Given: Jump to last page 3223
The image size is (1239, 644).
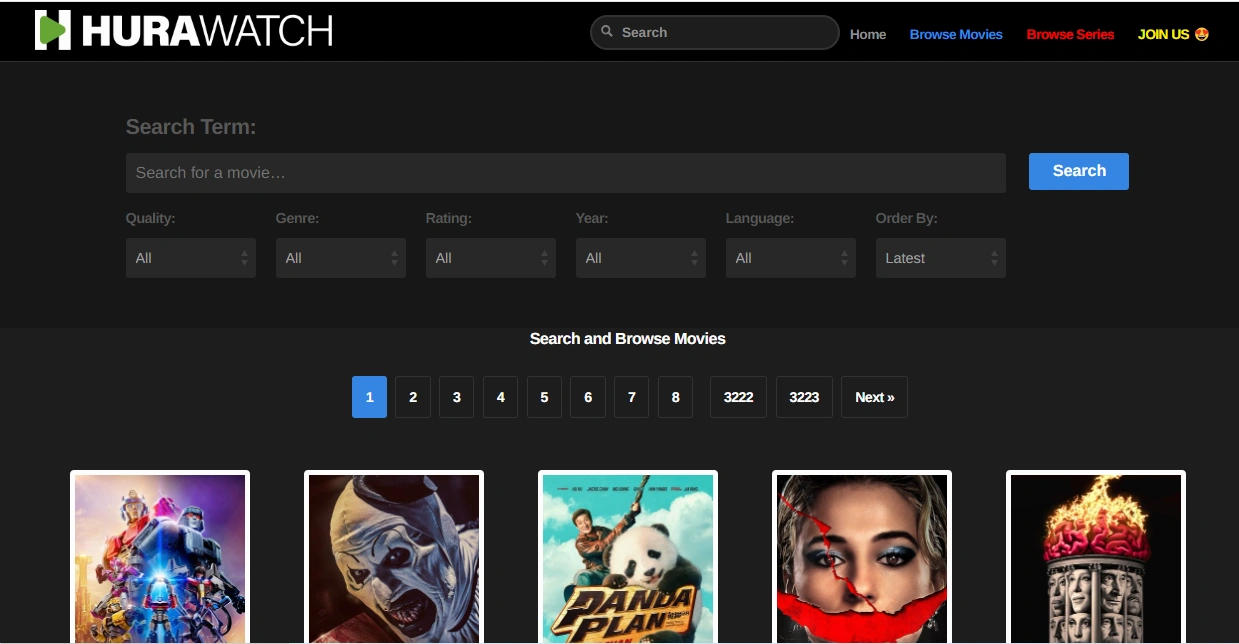Looking at the screenshot, I should [803, 397].
